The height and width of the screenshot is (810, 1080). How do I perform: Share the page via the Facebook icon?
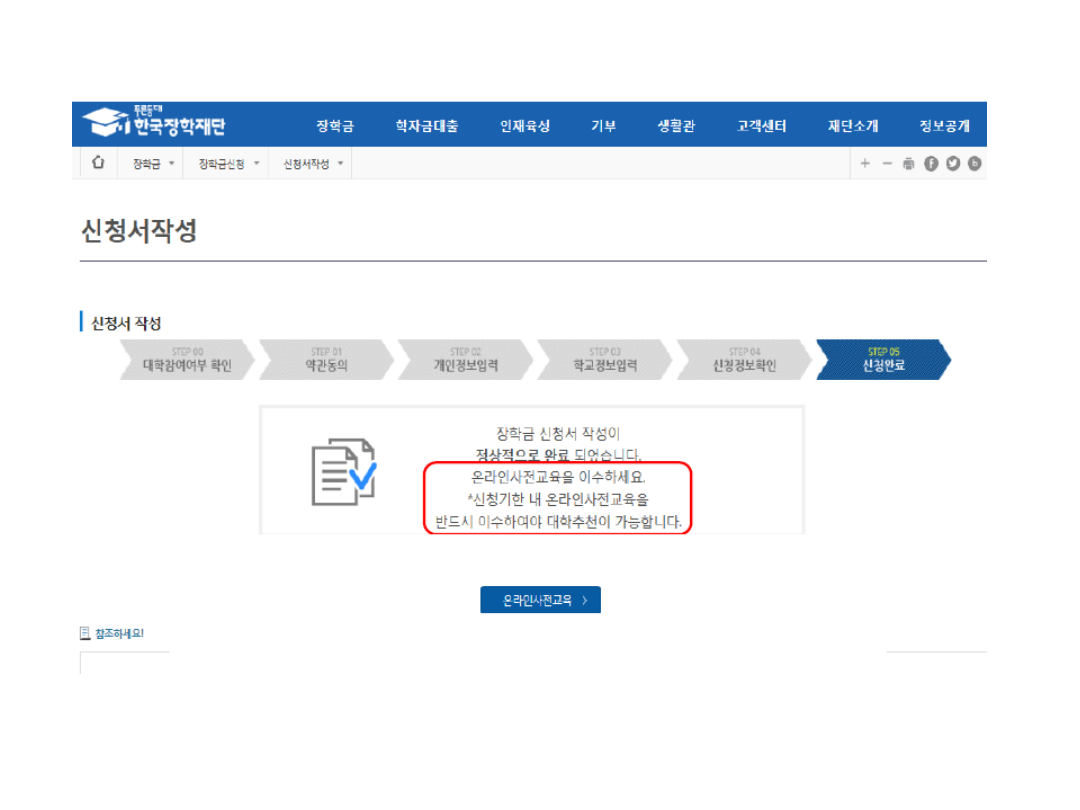931,164
